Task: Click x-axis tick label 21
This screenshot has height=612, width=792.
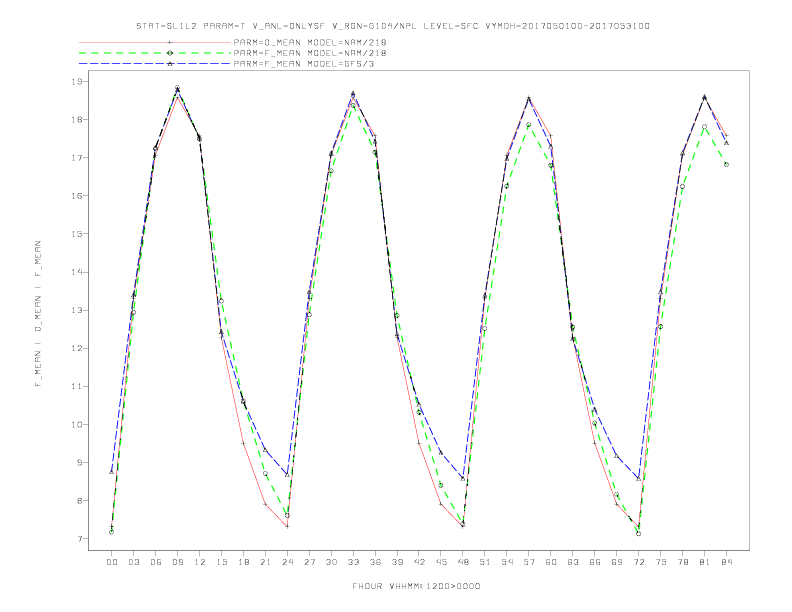Action: click(265, 562)
